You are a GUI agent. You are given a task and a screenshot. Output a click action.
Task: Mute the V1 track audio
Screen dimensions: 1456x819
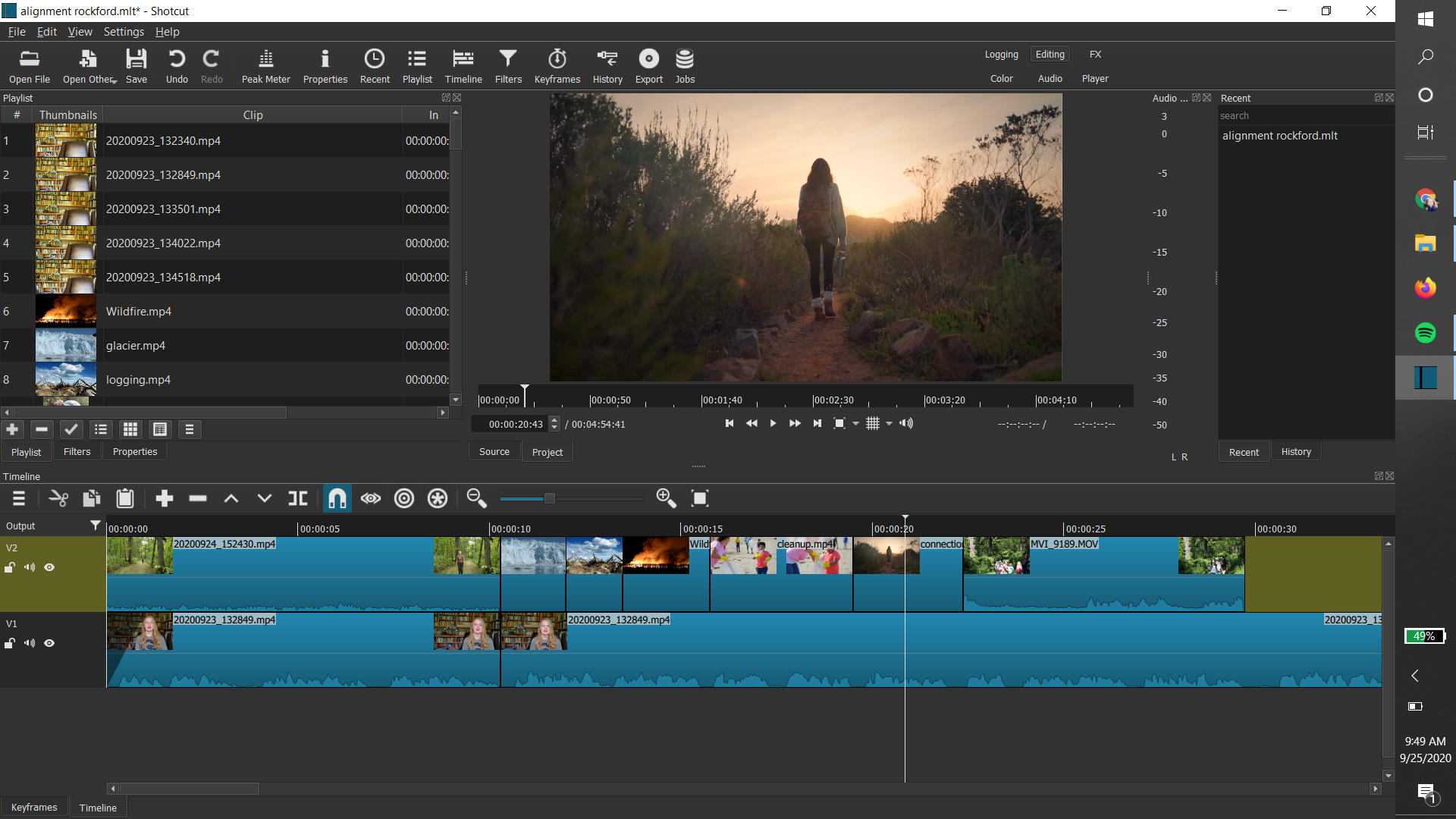(30, 643)
